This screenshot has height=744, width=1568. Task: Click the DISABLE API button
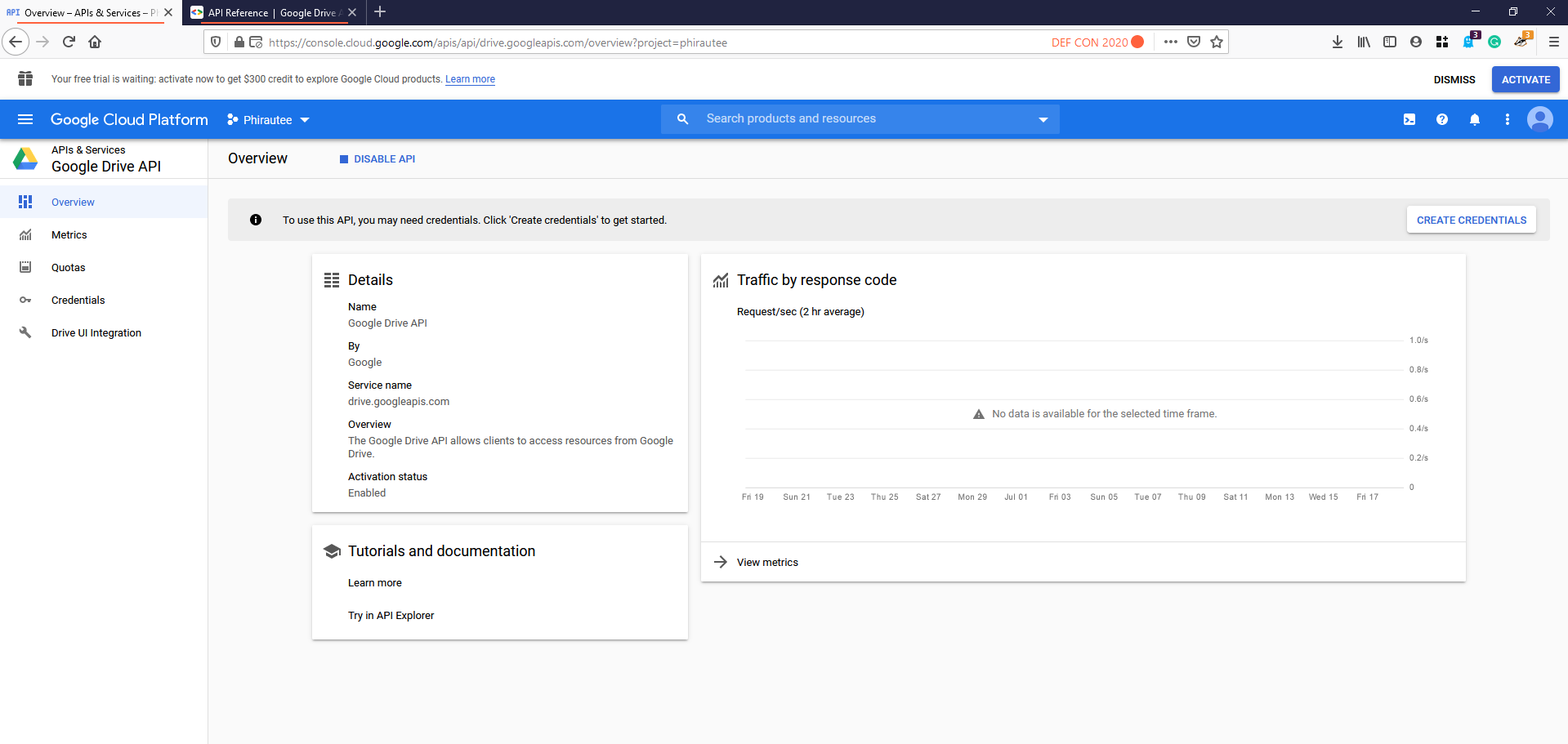pyautogui.click(x=377, y=159)
